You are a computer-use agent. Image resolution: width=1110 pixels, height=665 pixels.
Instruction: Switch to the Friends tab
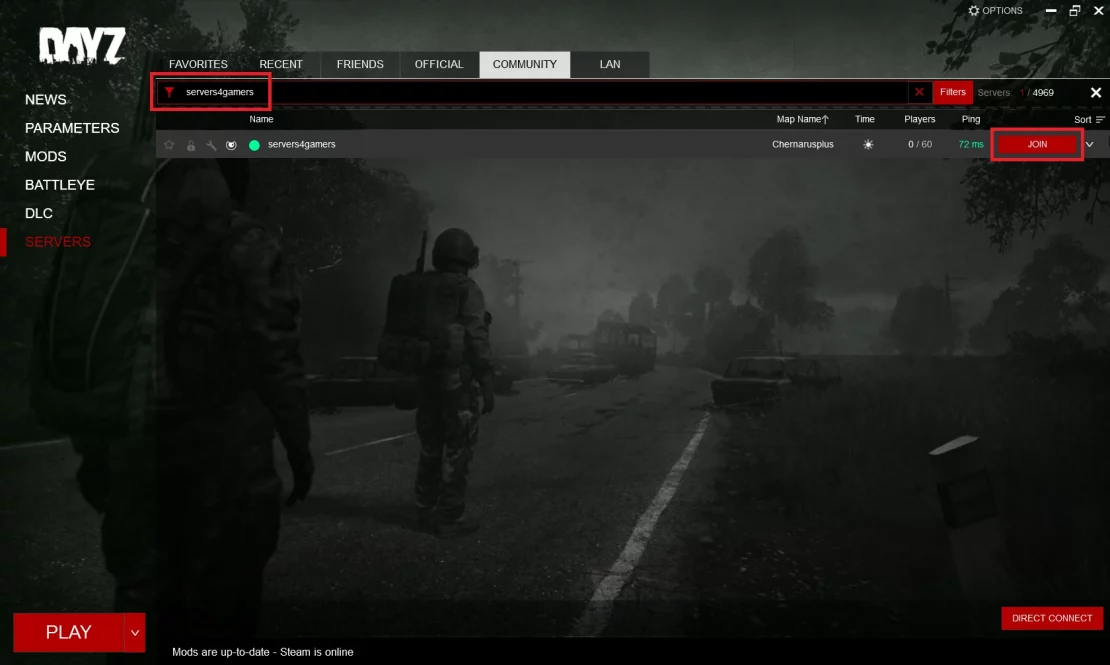point(360,64)
